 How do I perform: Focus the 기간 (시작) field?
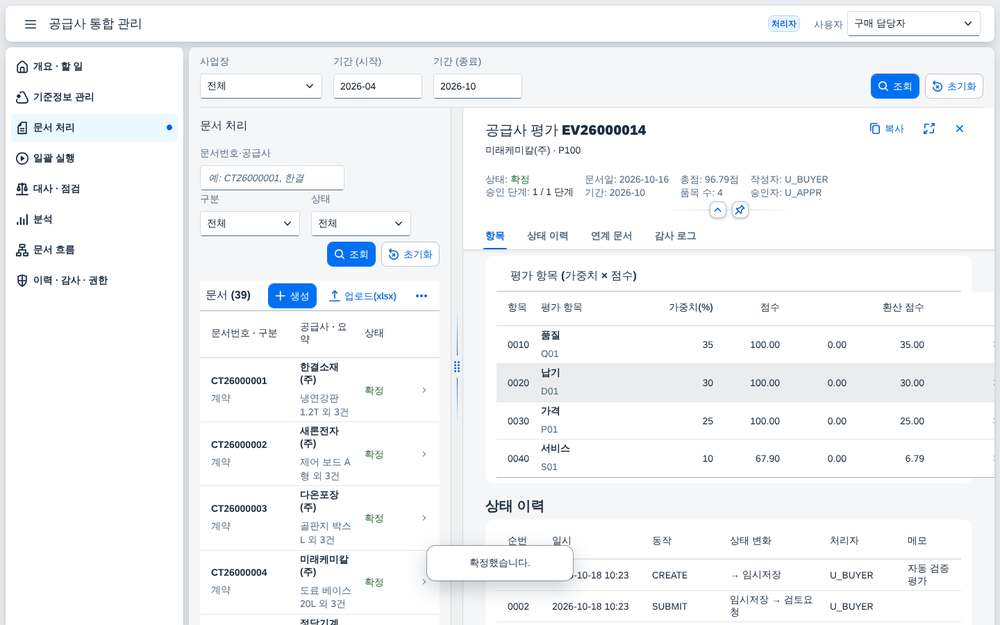pos(377,86)
